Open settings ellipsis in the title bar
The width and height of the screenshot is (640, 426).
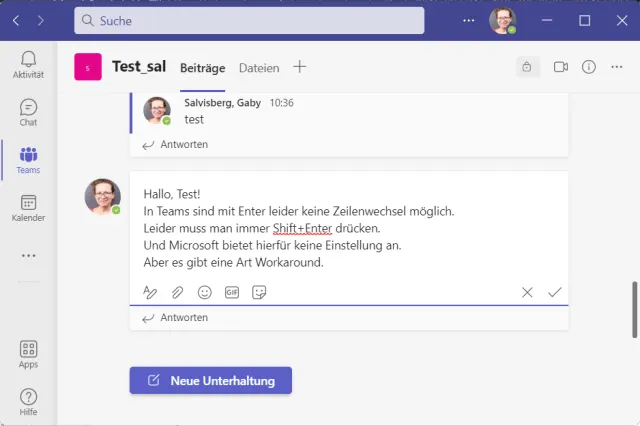(469, 20)
